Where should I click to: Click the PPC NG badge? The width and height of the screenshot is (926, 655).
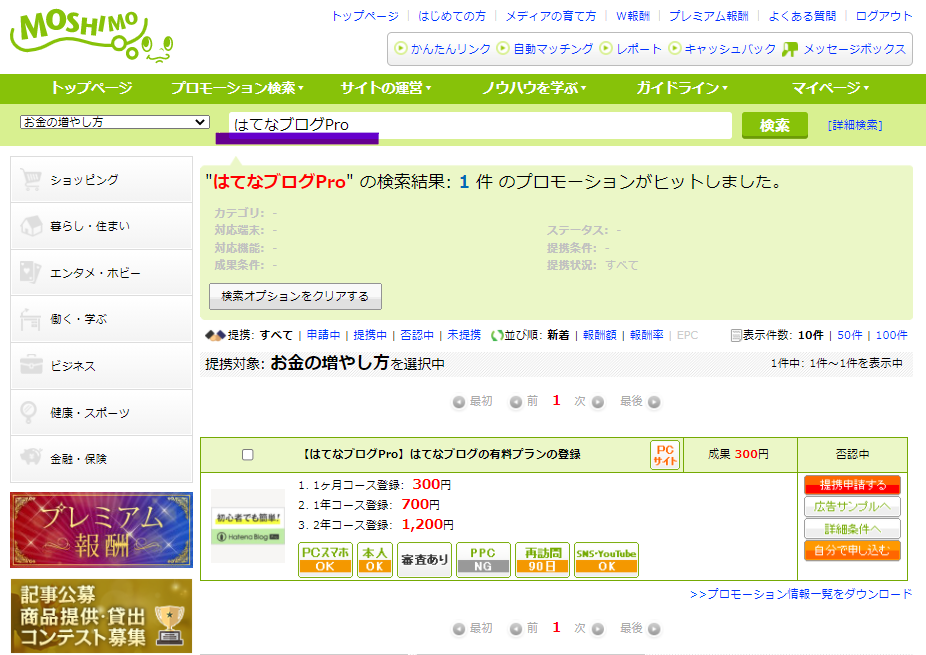tap(483, 559)
